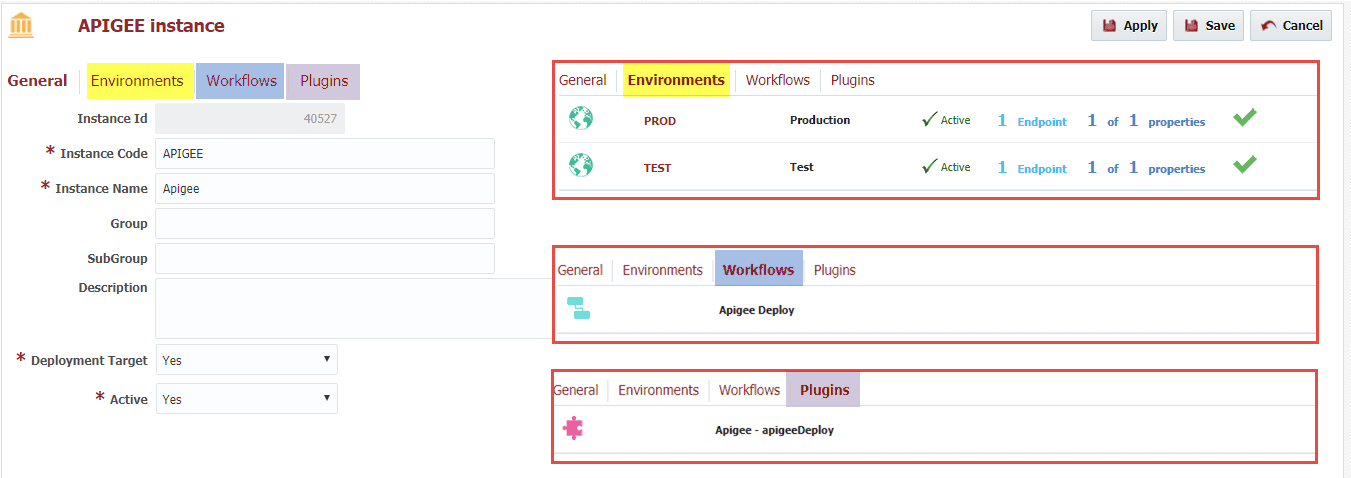Viewport: 1351px width, 478px height.
Task: Click the Description text area
Action: [355, 308]
